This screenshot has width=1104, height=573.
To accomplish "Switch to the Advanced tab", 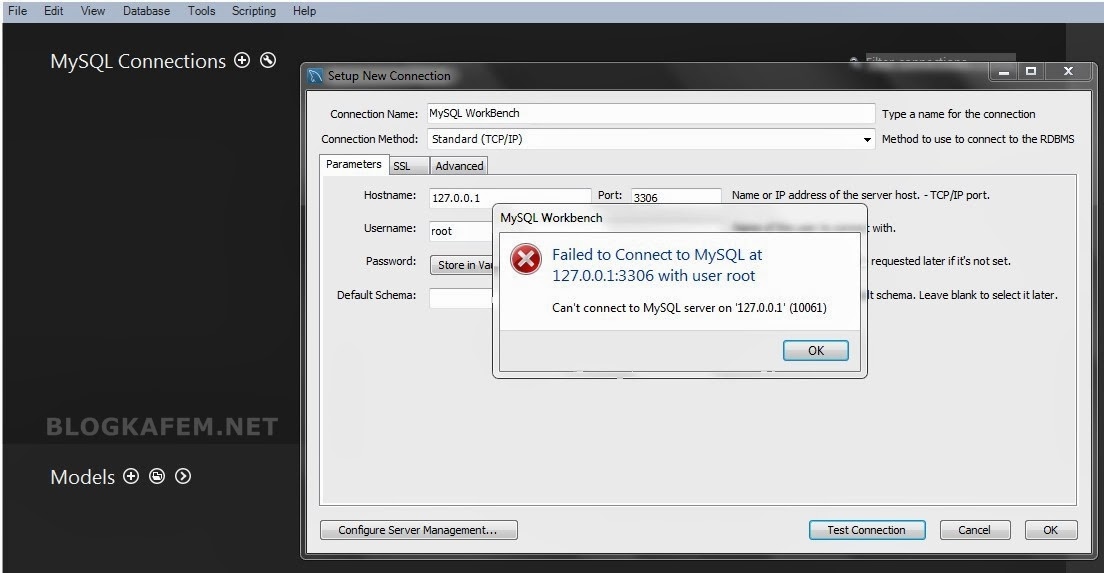I will pos(459,166).
